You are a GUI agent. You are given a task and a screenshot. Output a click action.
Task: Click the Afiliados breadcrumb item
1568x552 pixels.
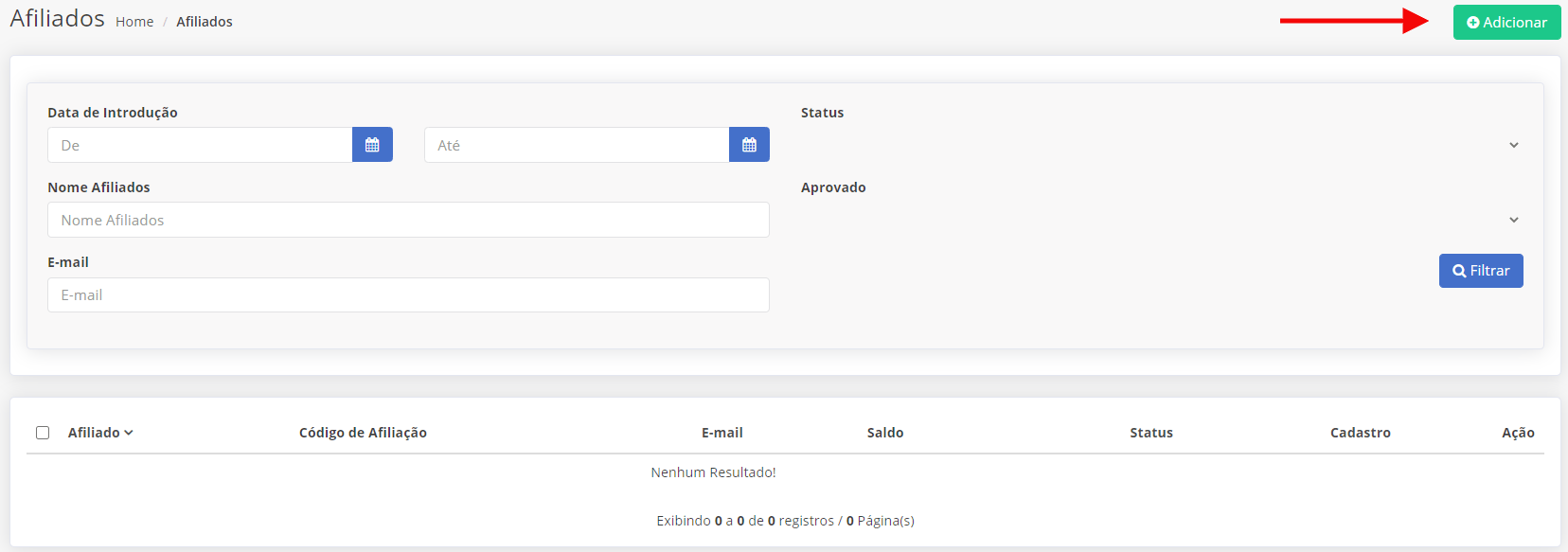[x=205, y=22]
